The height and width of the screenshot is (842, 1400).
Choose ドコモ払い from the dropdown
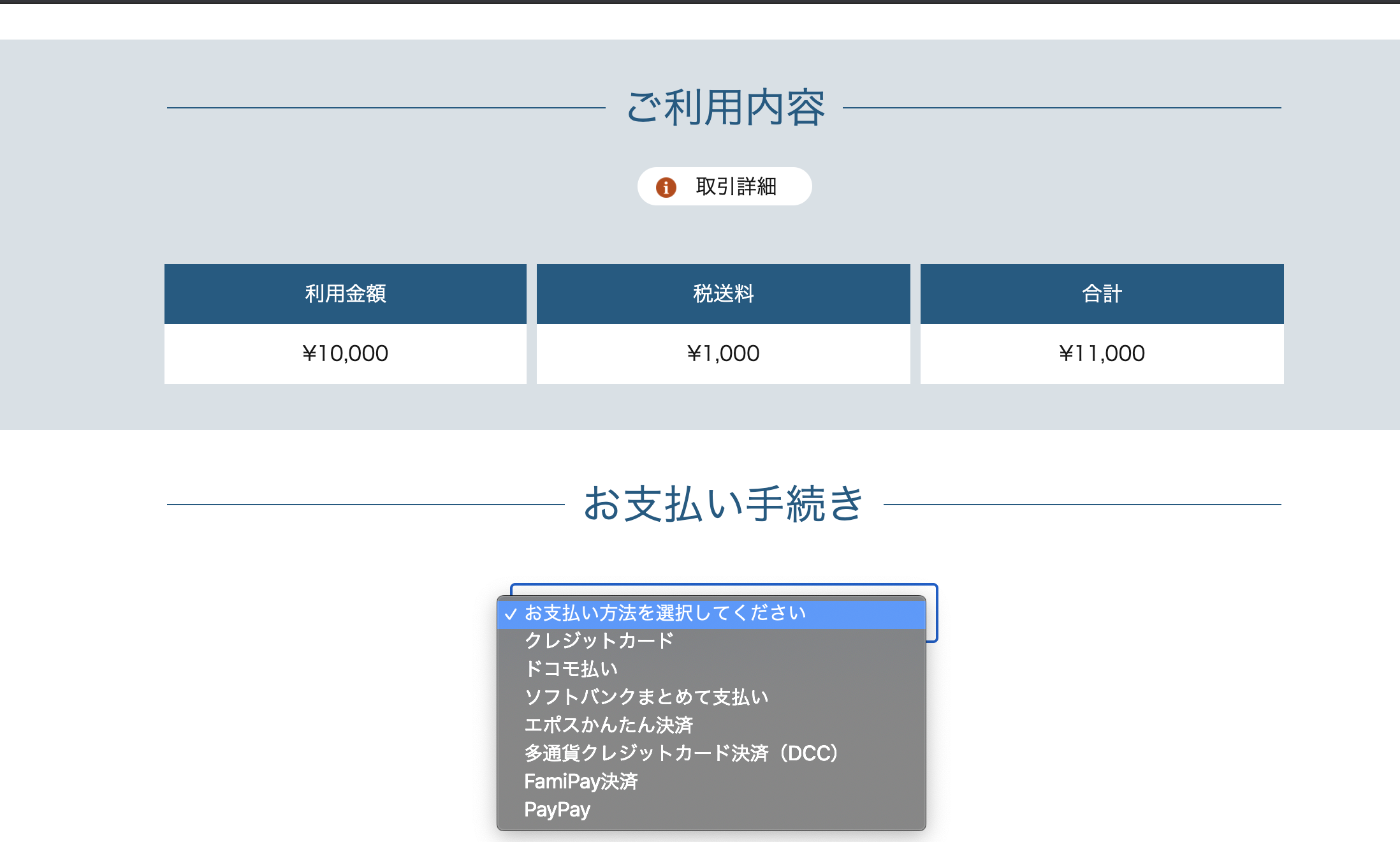click(571, 668)
